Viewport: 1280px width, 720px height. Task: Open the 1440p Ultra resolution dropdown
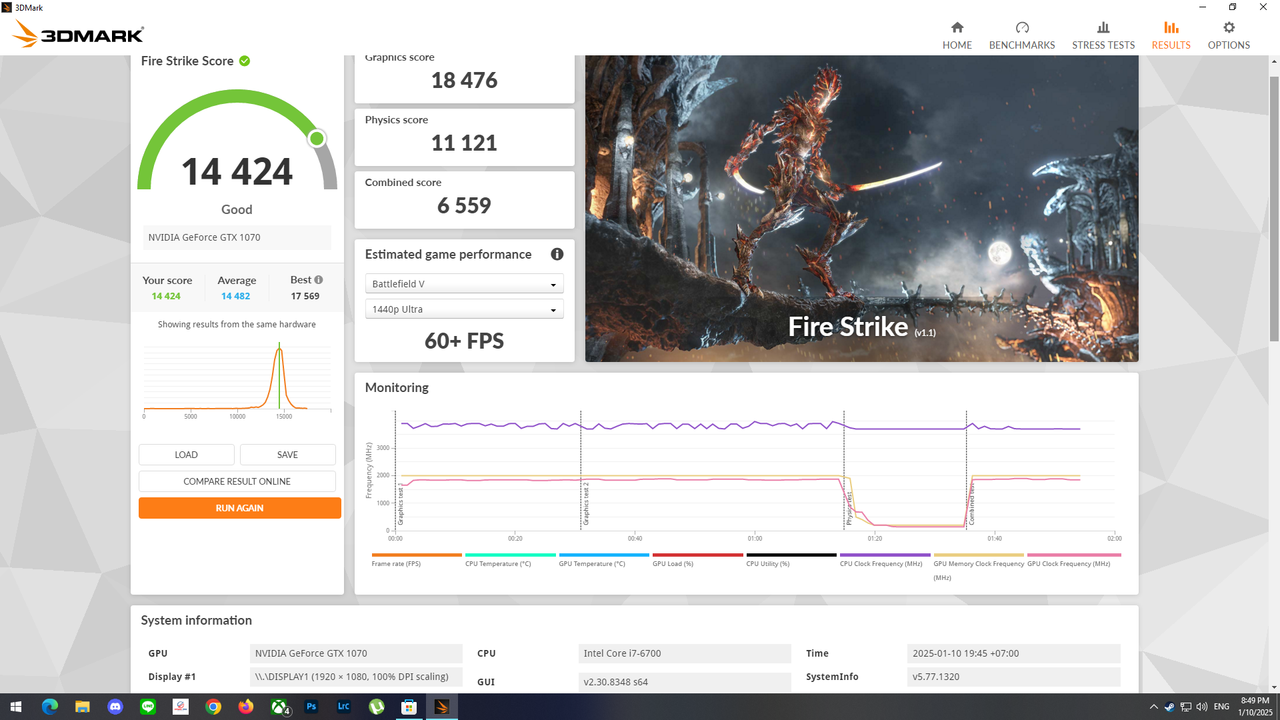pos(463,308)
